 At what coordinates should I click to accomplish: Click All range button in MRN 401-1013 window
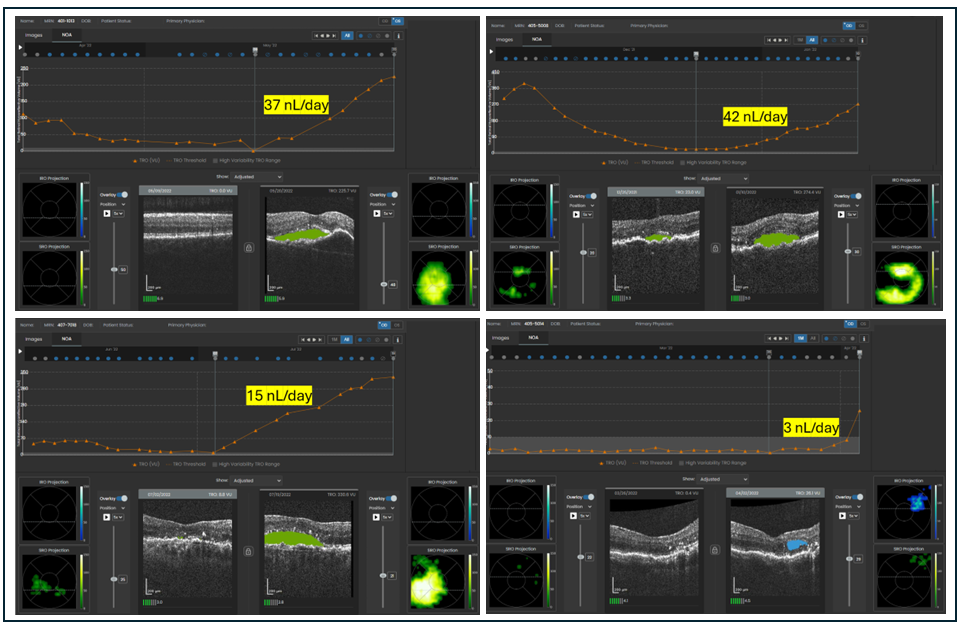(347, 36)
